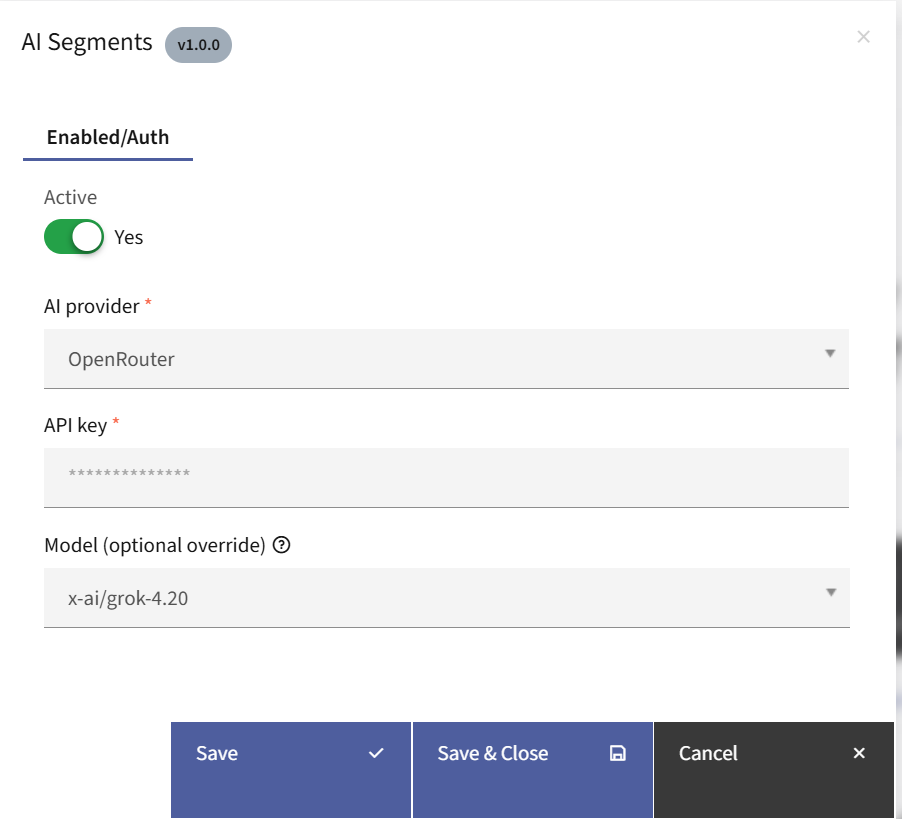Toggle the Active switch off
The width and height of the screenshot is (902, 819).
[x=74, y=237]
